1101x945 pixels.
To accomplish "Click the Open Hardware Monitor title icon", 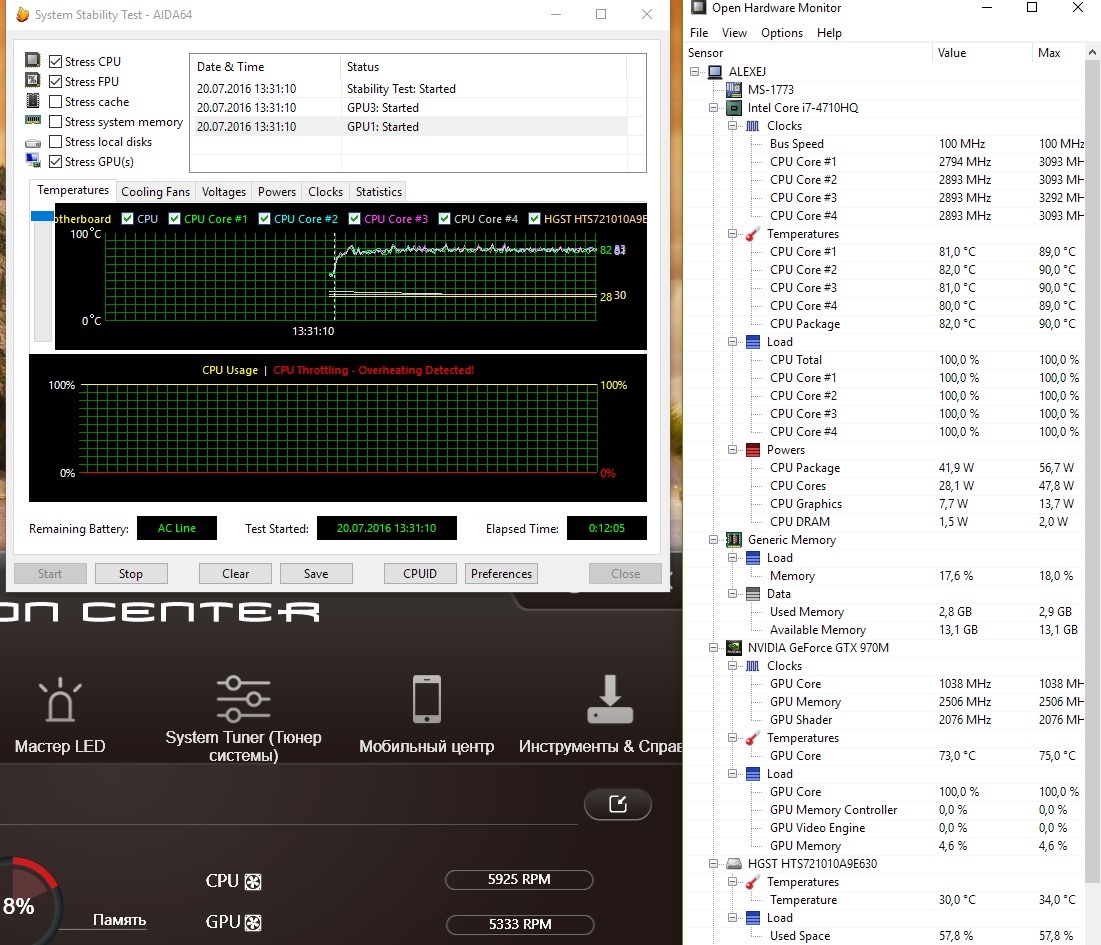I will click(699, 8).
